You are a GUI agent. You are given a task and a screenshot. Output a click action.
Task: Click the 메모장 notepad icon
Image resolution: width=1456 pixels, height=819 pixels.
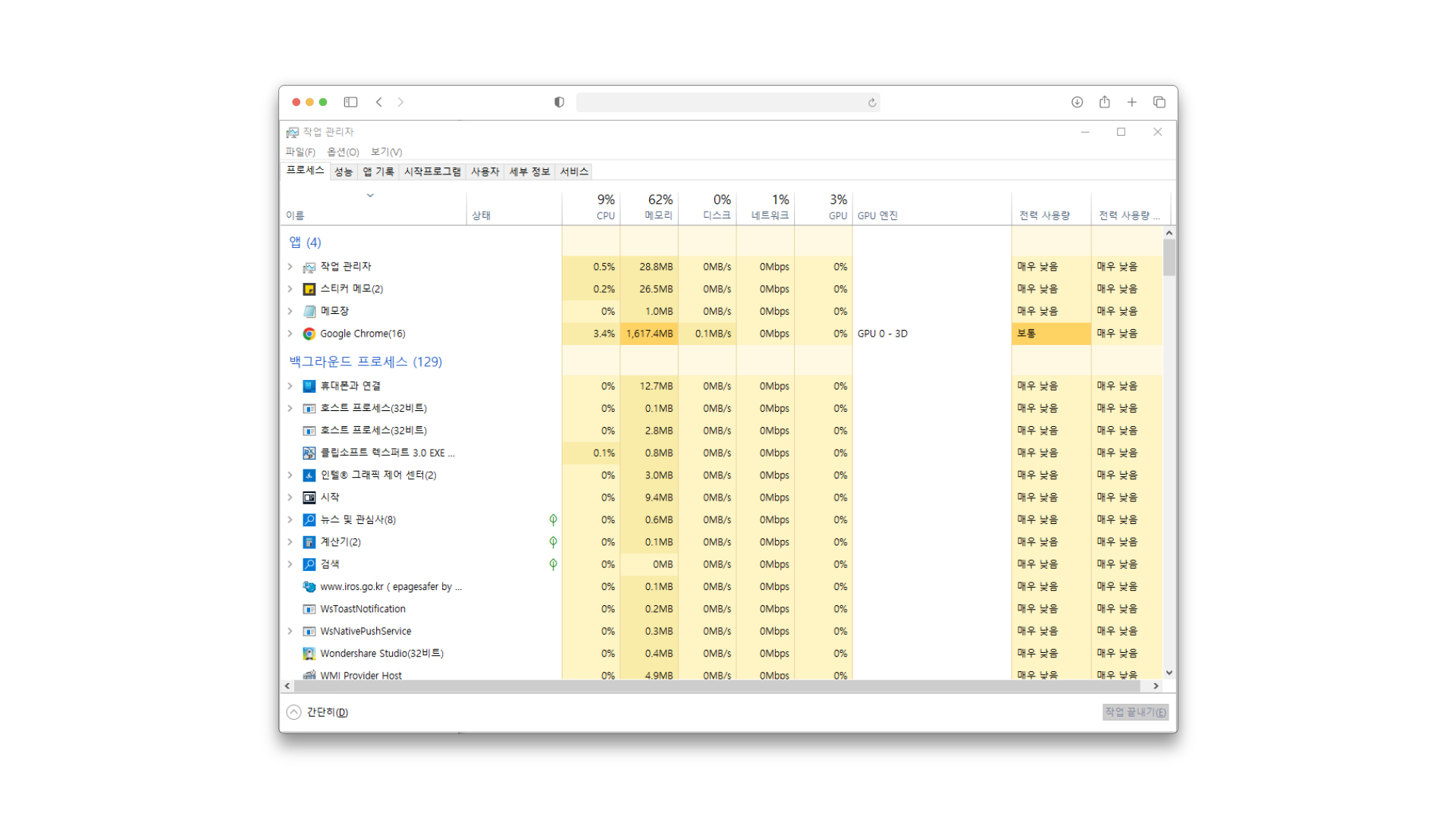309,312
